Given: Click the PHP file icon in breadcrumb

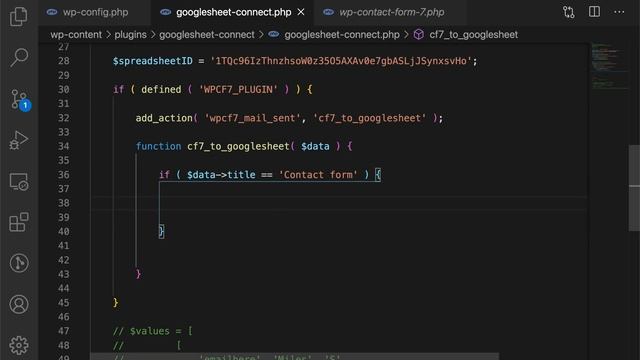Looking at the screenshot, I should tap(274, 35).
